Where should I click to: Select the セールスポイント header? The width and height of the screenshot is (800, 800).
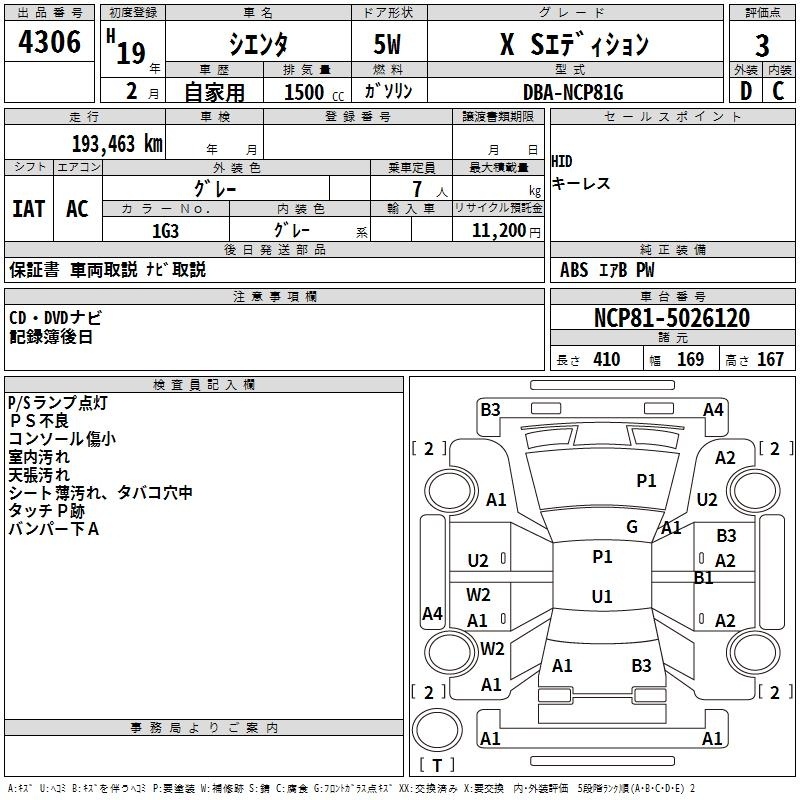pos(673,117)
